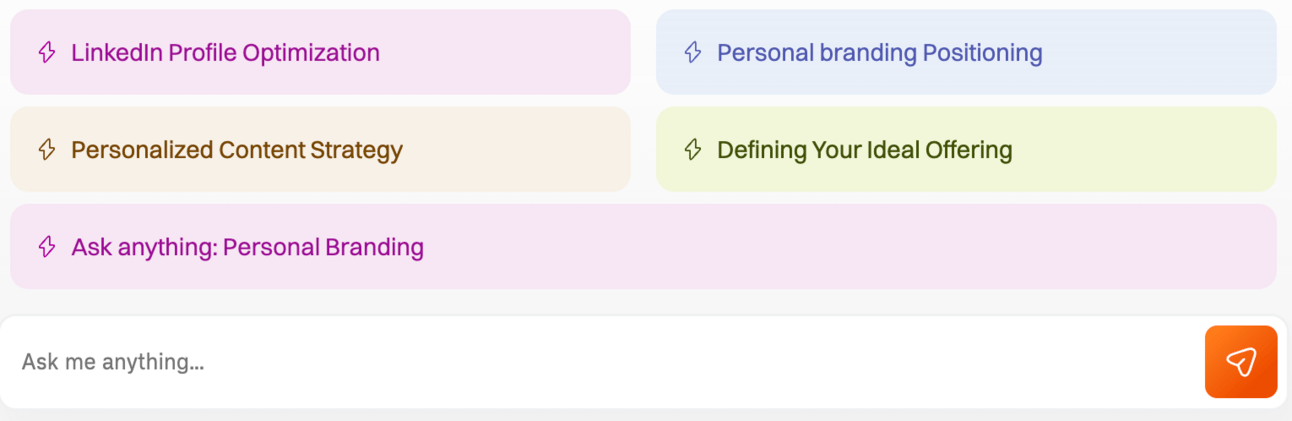Viewport: 1292px width, 421px height.
Task: Place cursor on the Ask me anything placeholder
Action: point(113,362)
